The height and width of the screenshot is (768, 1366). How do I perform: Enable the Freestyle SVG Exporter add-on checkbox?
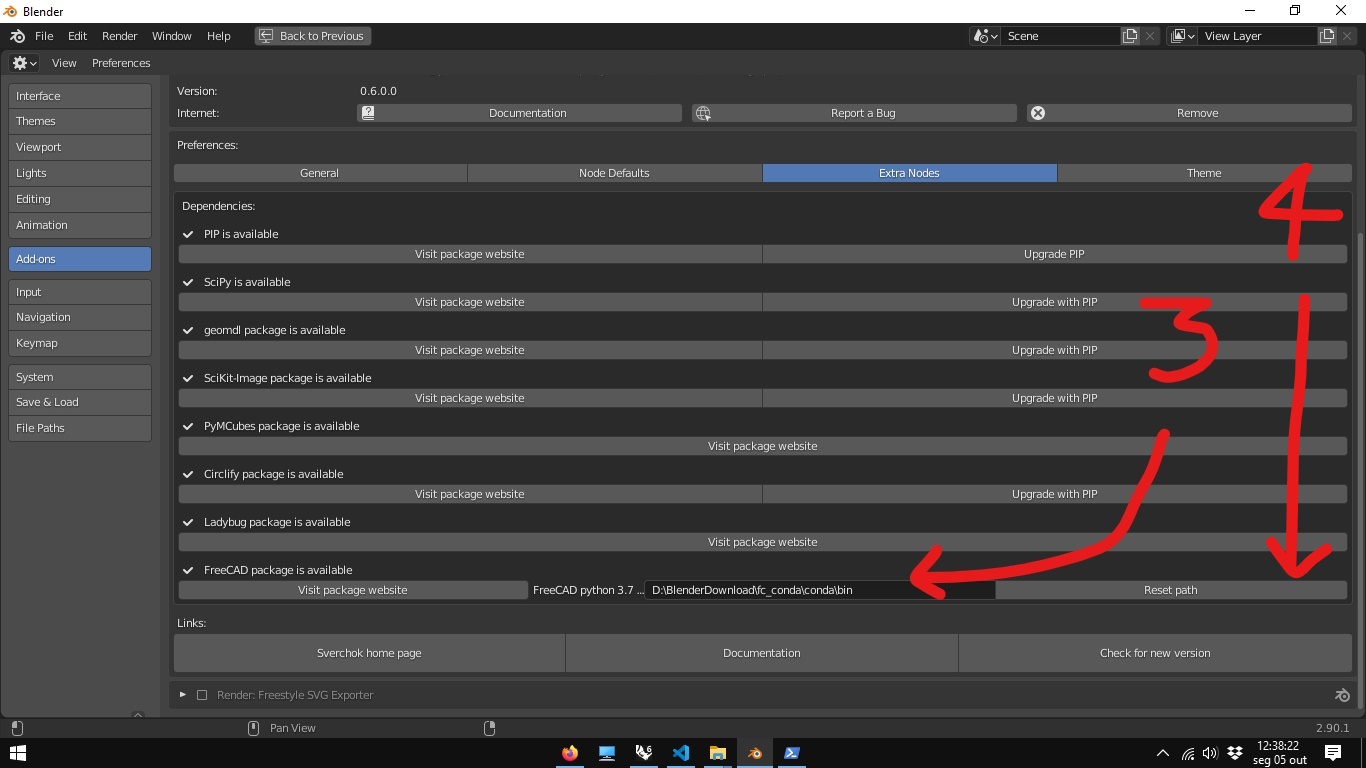[202, 695]
